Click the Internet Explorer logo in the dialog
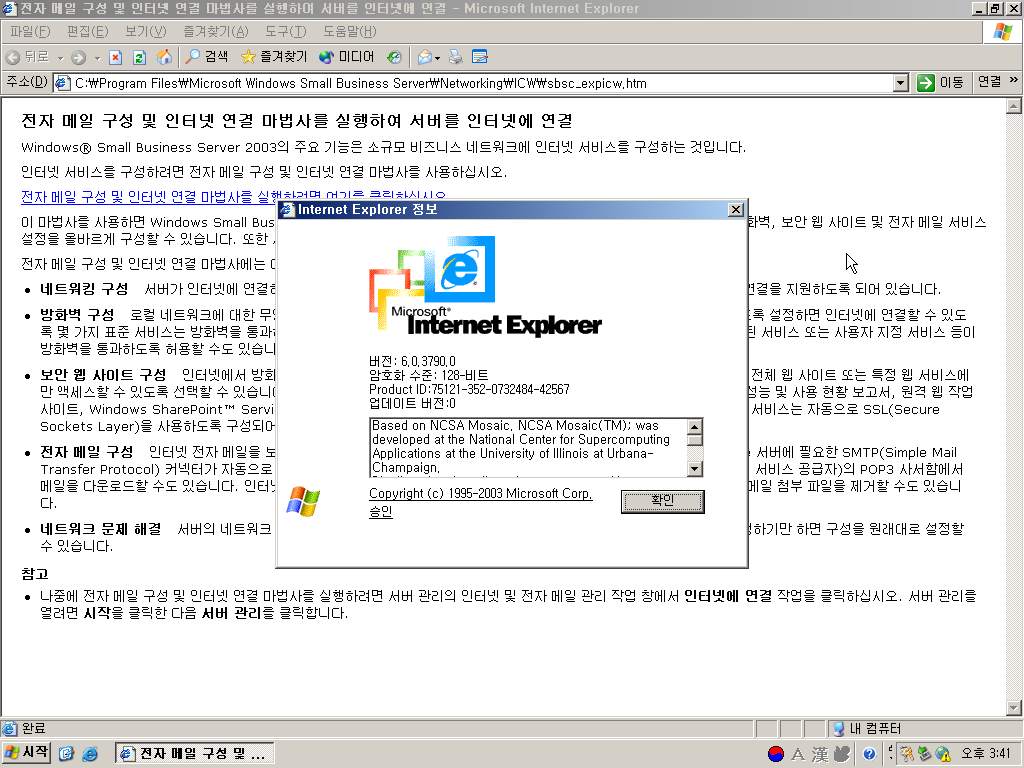1024x768 pixels. [x=485, y=286]
